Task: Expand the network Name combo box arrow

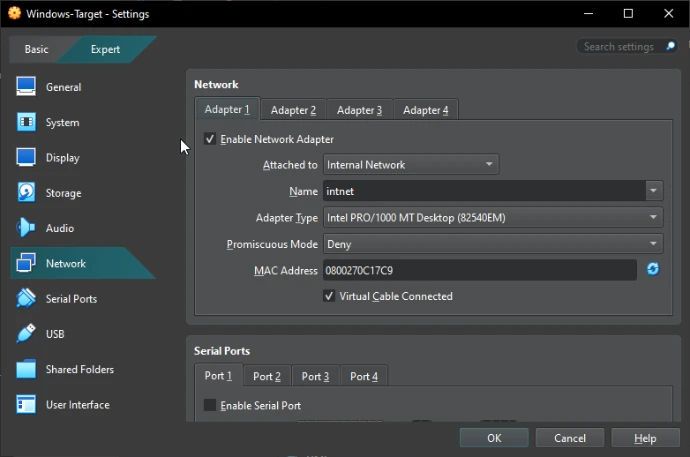Action: 653,191
